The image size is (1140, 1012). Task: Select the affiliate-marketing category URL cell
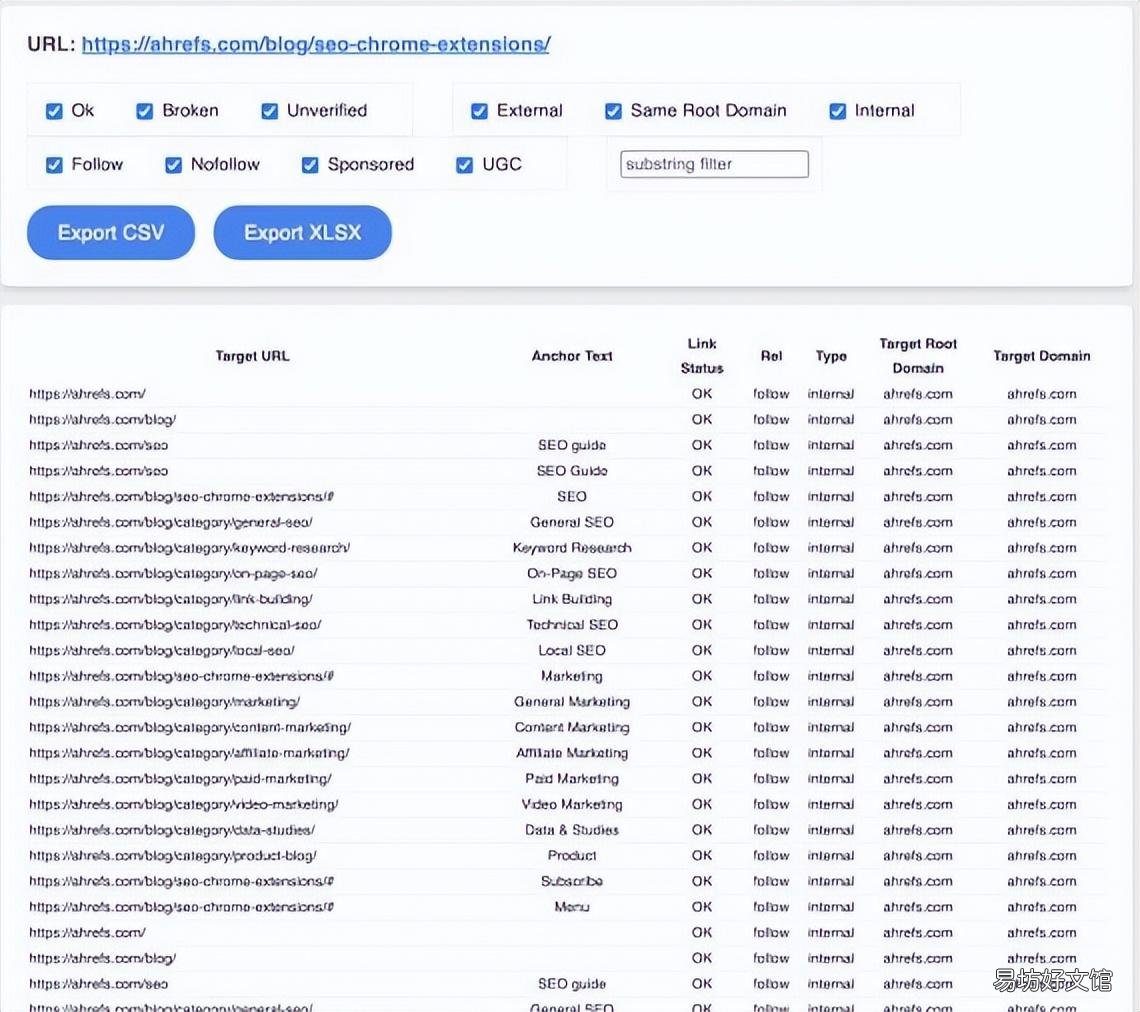[x=190, y=753]
